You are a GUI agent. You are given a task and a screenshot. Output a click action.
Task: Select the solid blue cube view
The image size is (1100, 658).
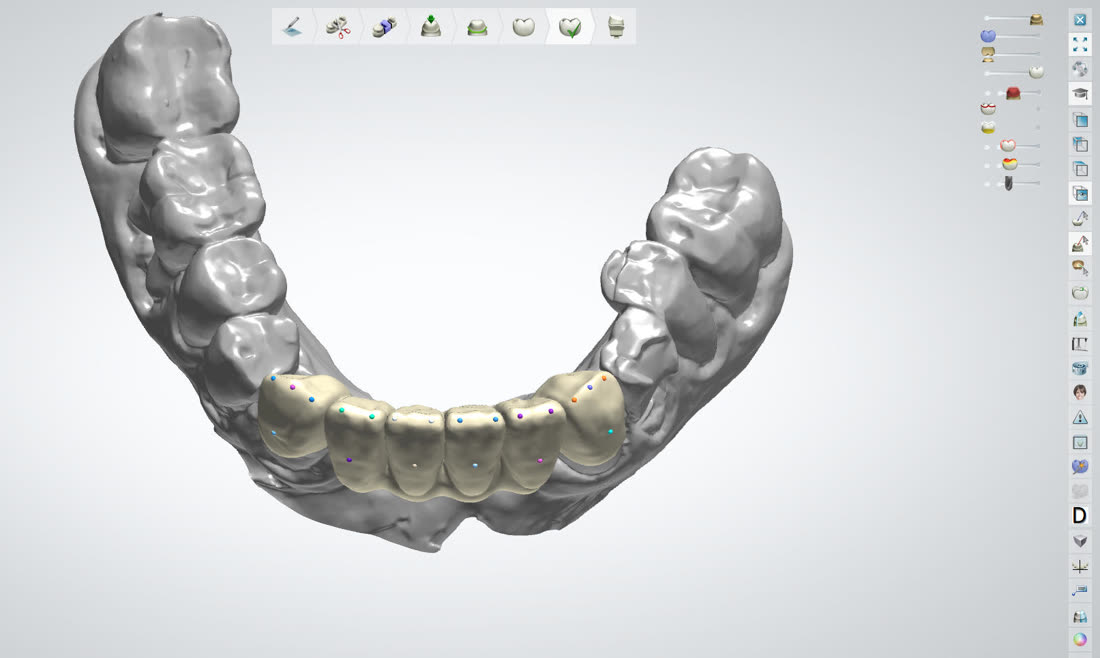1080,120
